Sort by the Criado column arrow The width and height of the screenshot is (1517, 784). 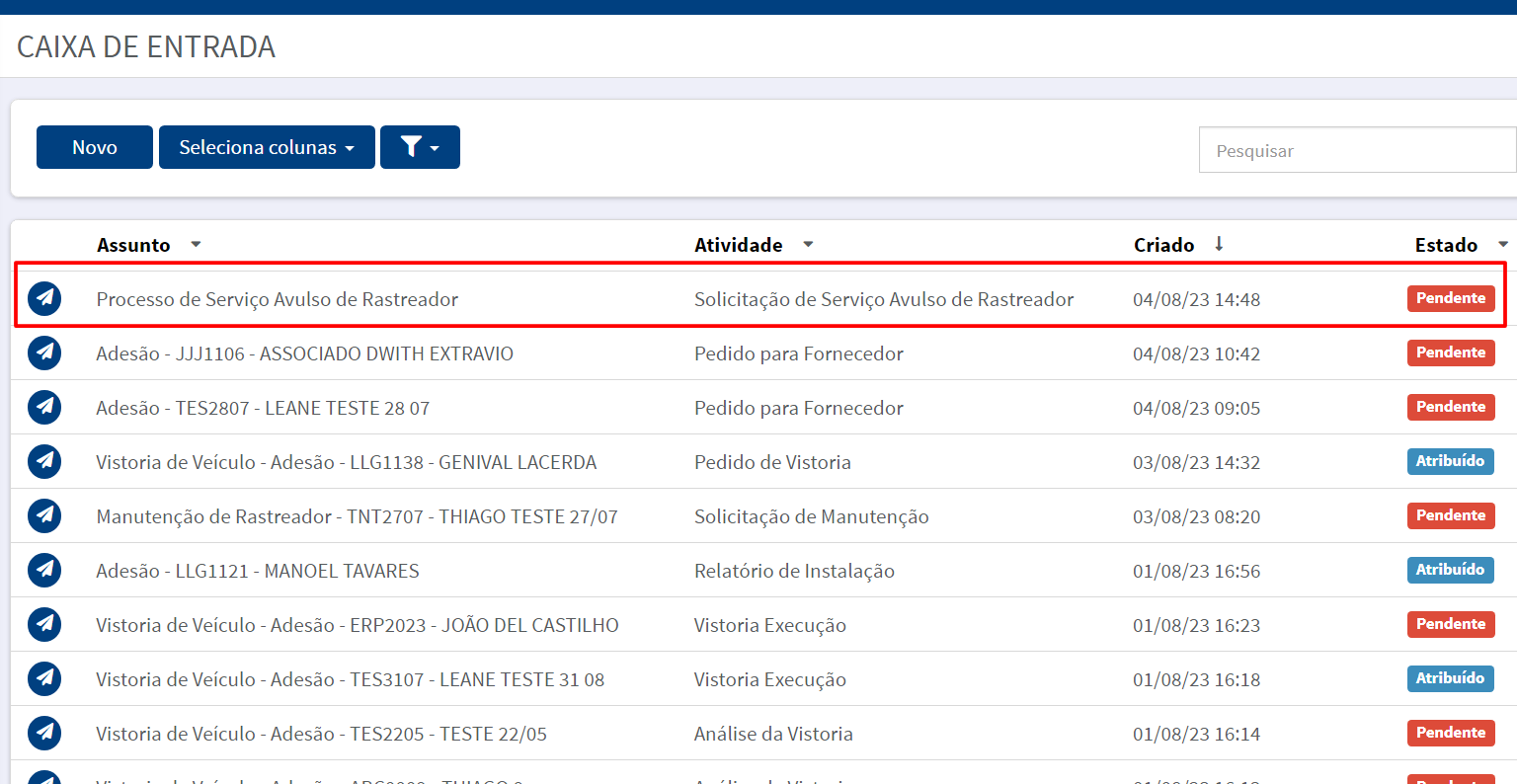(1219, 244)
